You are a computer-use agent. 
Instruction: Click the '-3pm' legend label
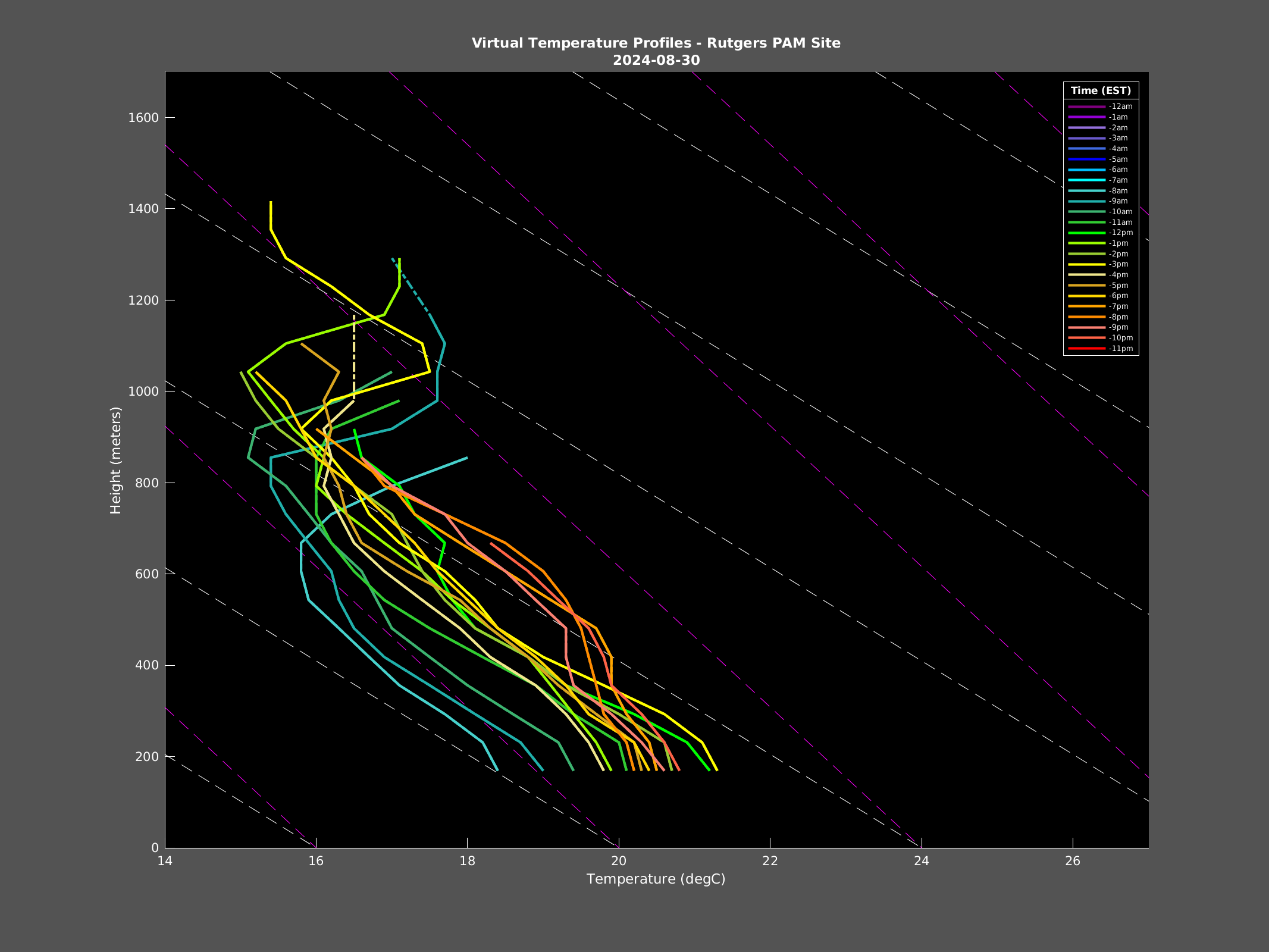[1118, 264]
